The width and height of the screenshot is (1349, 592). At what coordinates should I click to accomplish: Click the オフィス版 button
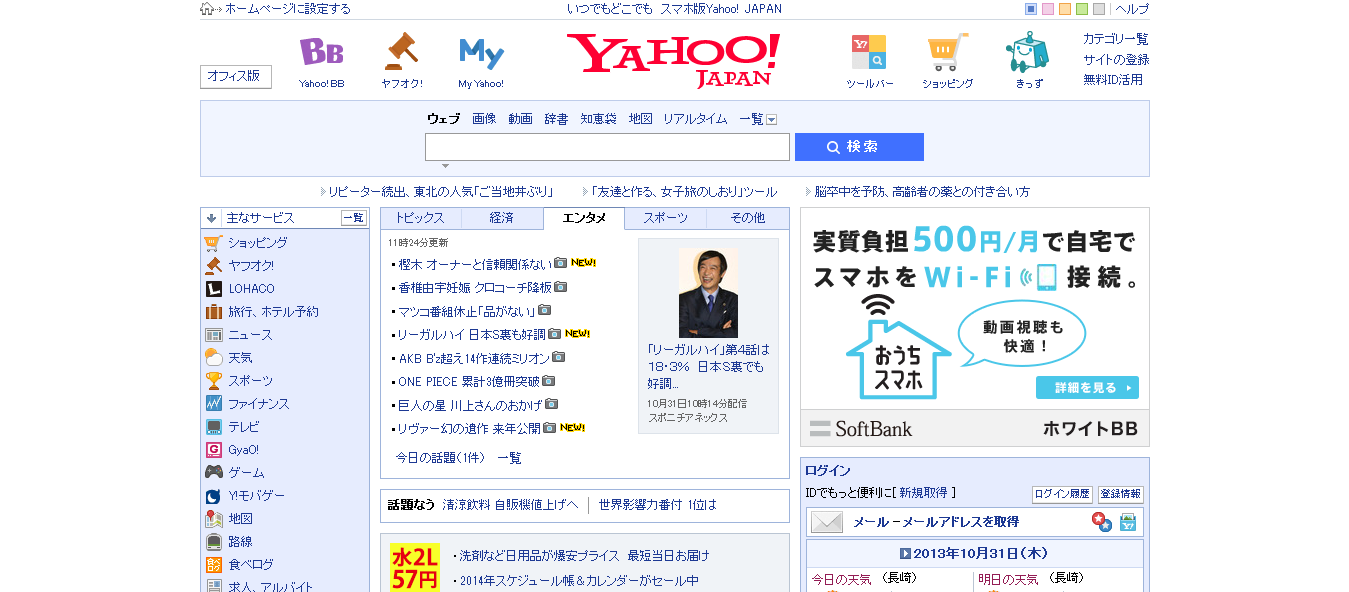[236, 76]
